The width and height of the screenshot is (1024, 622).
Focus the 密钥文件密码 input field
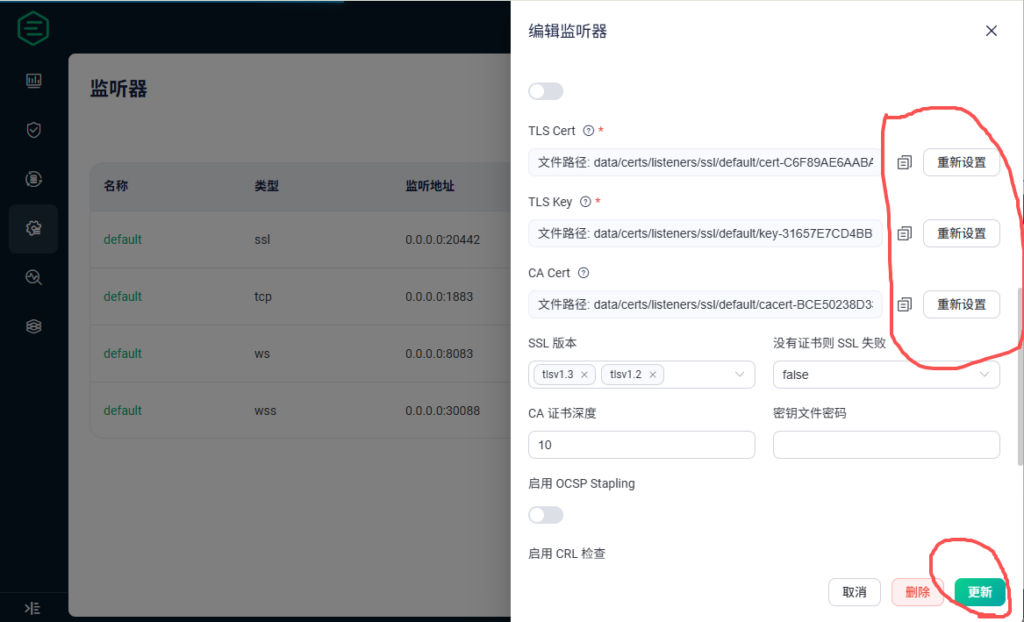point(886,445)
